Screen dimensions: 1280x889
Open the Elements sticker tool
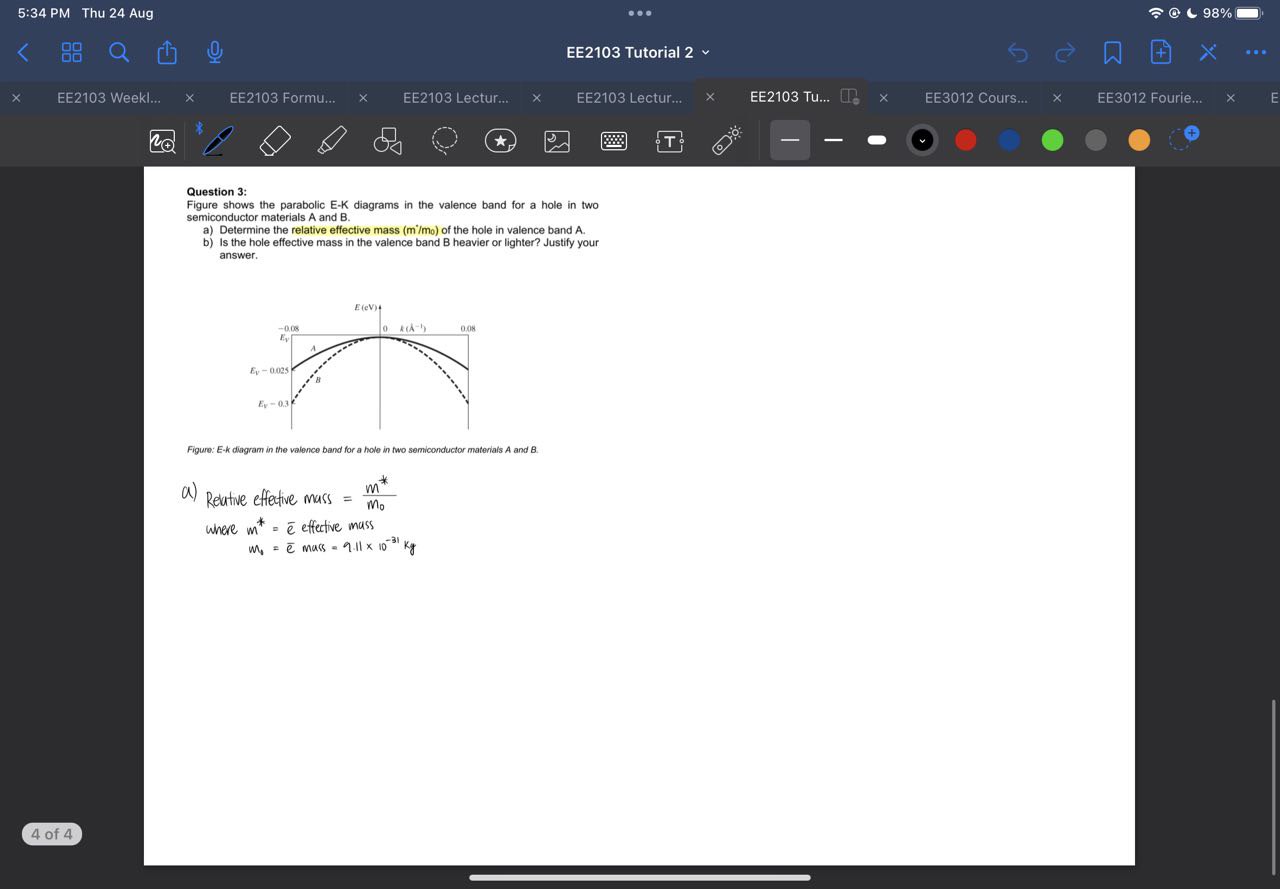pyautogui.click(x=501, y=140)
